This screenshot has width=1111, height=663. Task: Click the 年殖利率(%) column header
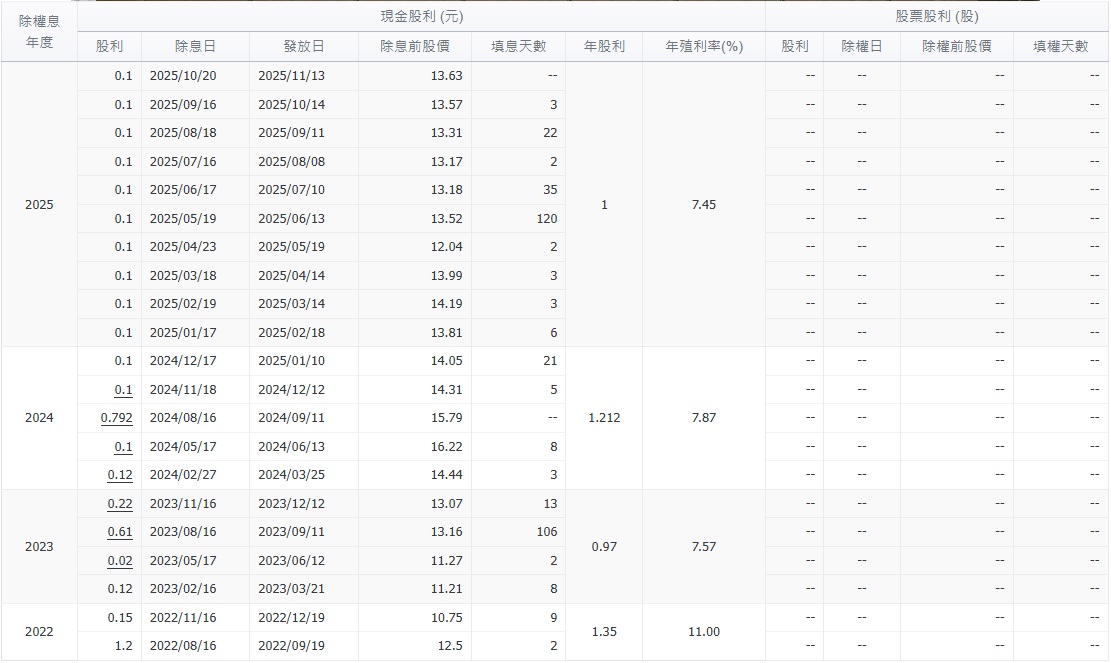[x=704, y=46]
